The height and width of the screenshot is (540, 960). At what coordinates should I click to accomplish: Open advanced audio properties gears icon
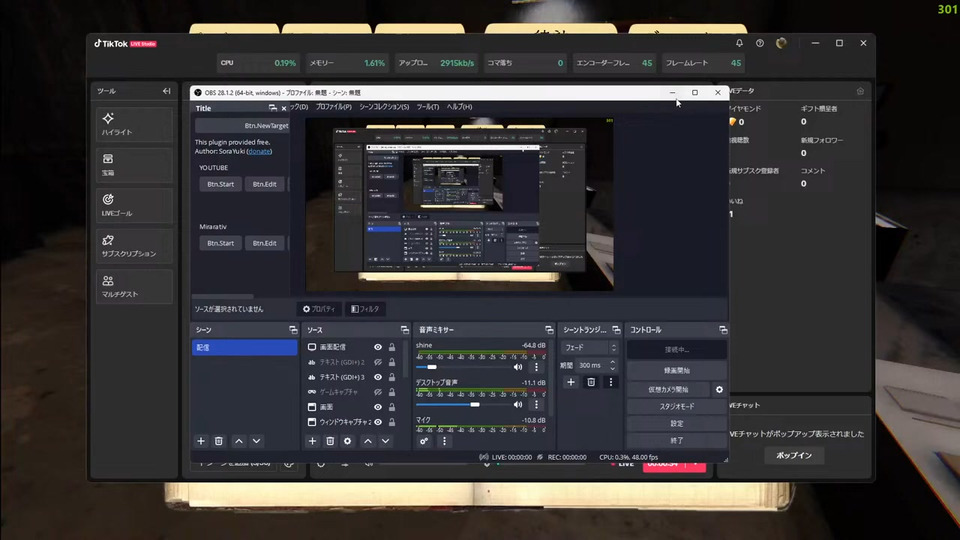pyautogui.click(x=424, y=441)
